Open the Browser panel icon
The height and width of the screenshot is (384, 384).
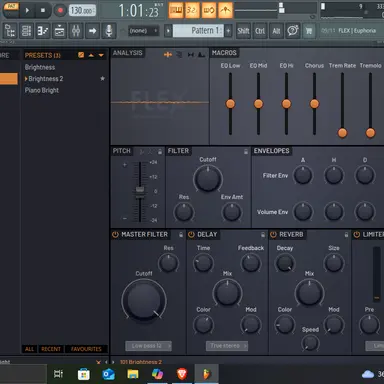coord(10,31)
